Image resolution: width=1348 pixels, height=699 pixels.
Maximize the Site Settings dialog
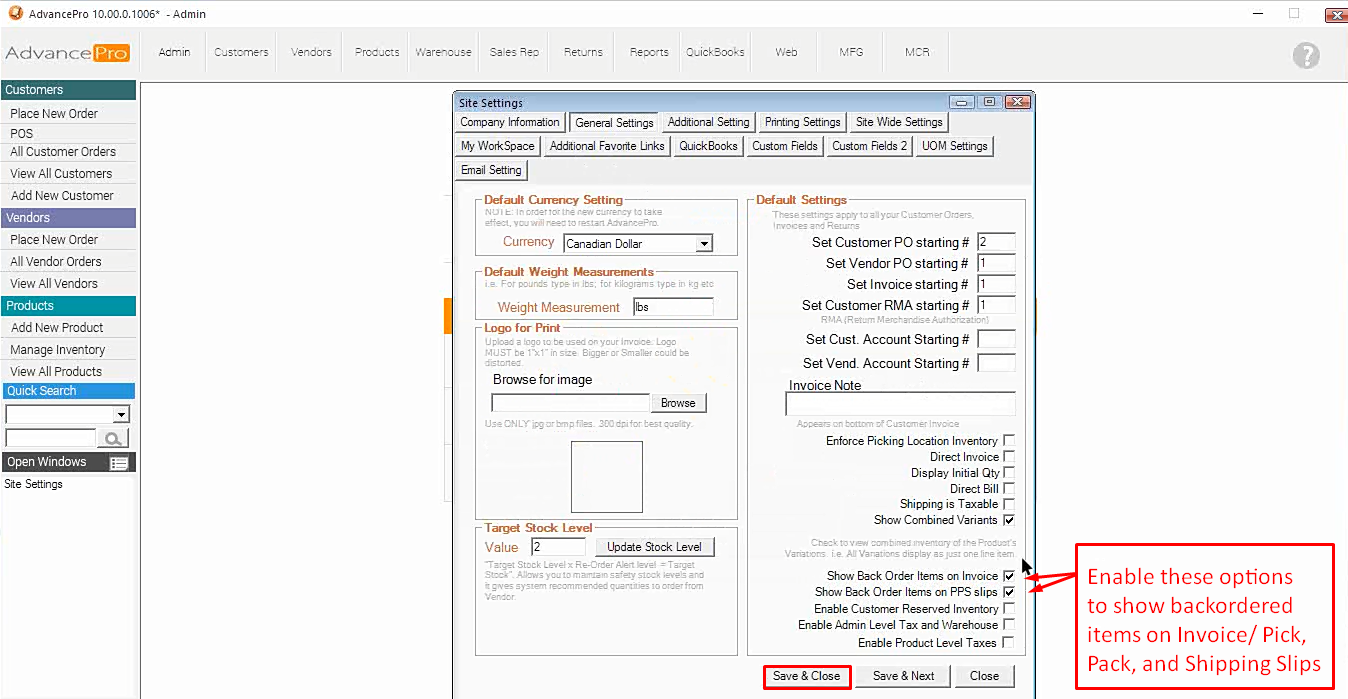click(990, 102)
